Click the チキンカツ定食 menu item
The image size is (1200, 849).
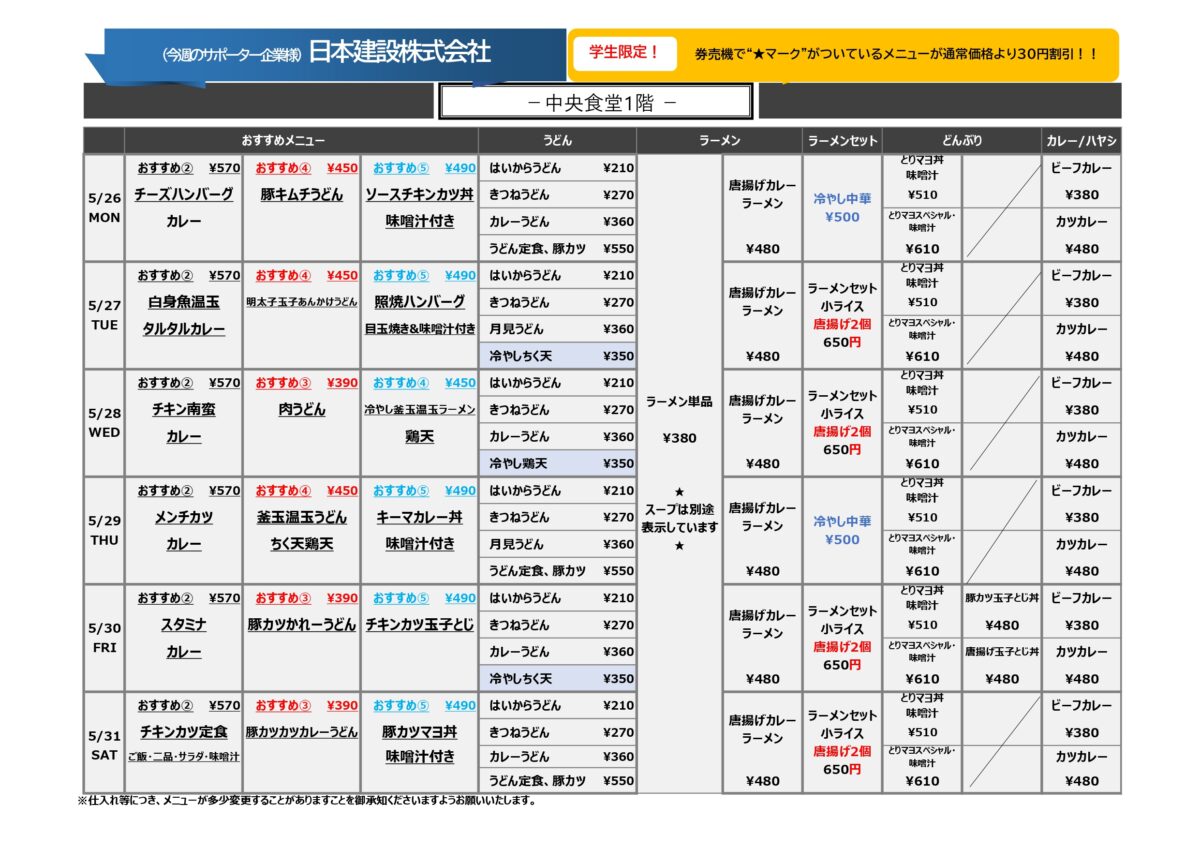(x=184, y=732)
